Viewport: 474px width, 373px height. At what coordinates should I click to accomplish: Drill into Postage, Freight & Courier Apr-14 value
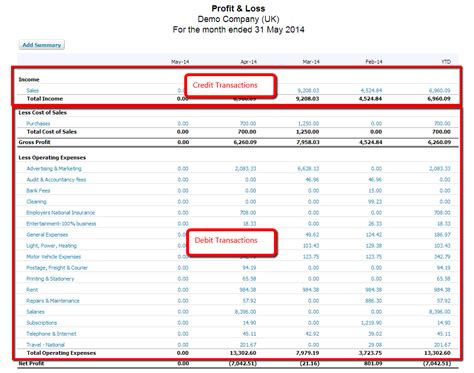point(249,268)
